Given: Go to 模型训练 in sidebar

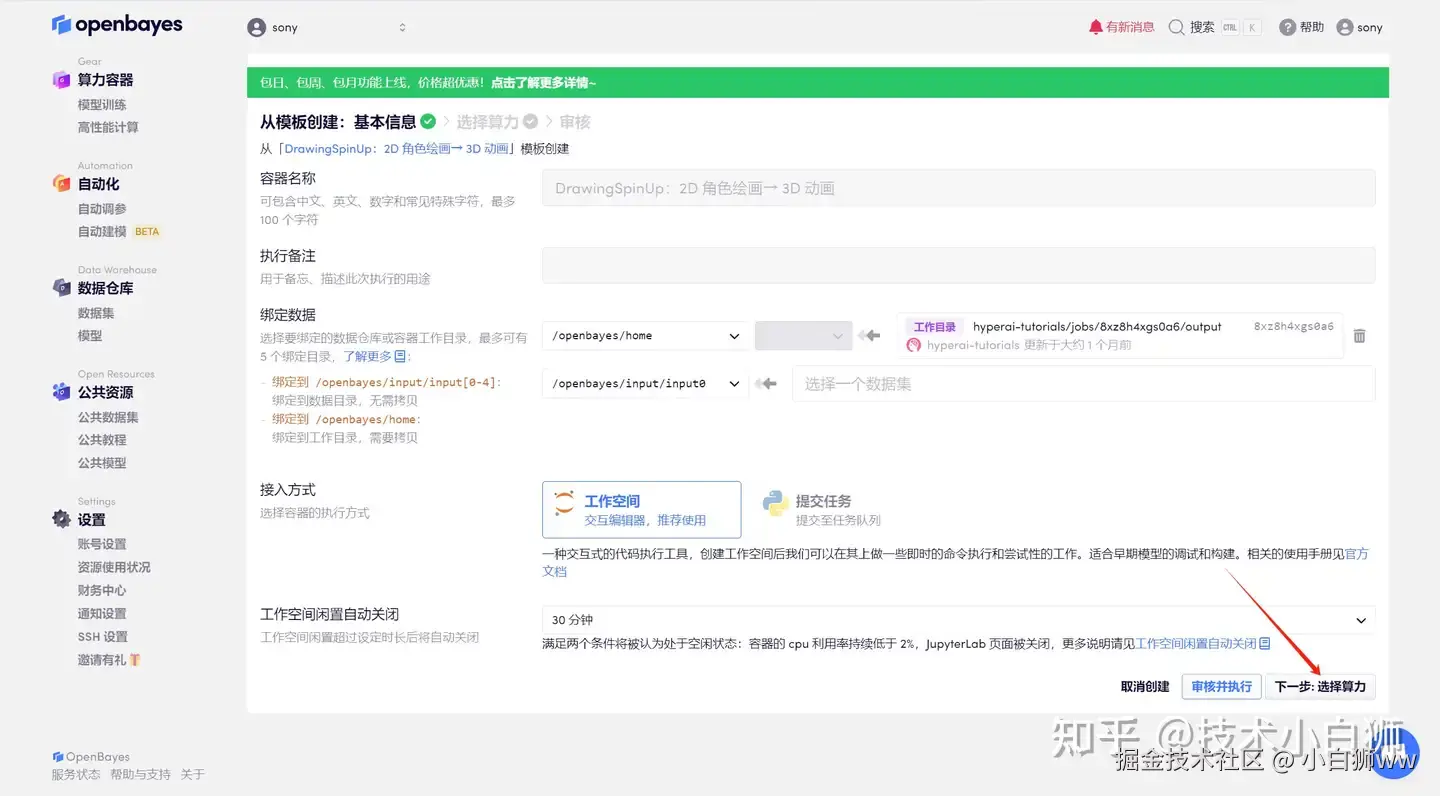Looking at the screenshot, I should [x=102, y=105].
